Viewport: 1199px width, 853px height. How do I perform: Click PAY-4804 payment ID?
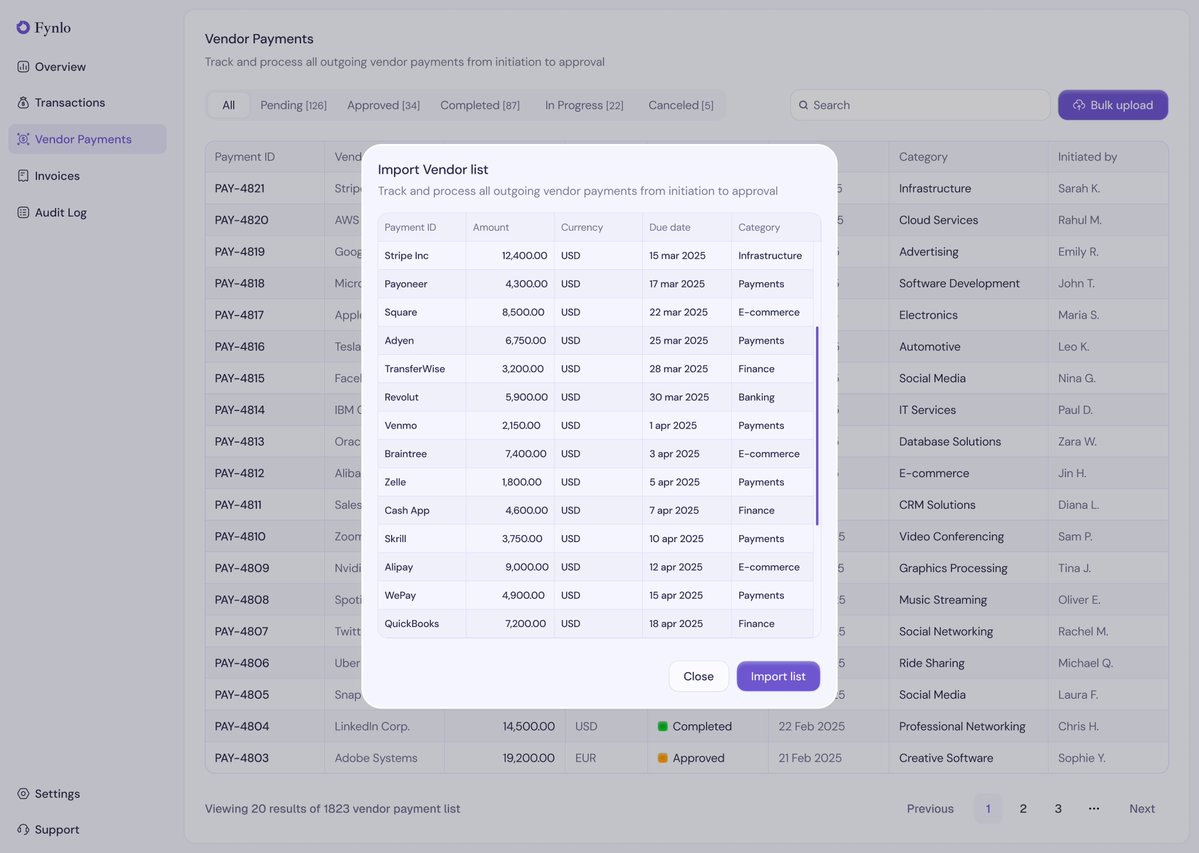pos(242,726)
